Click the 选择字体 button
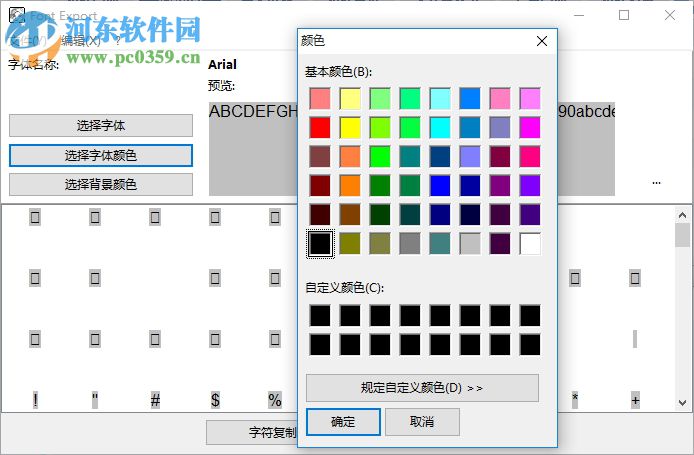Screen dimensions: 694x455 (x=101, y=126)
